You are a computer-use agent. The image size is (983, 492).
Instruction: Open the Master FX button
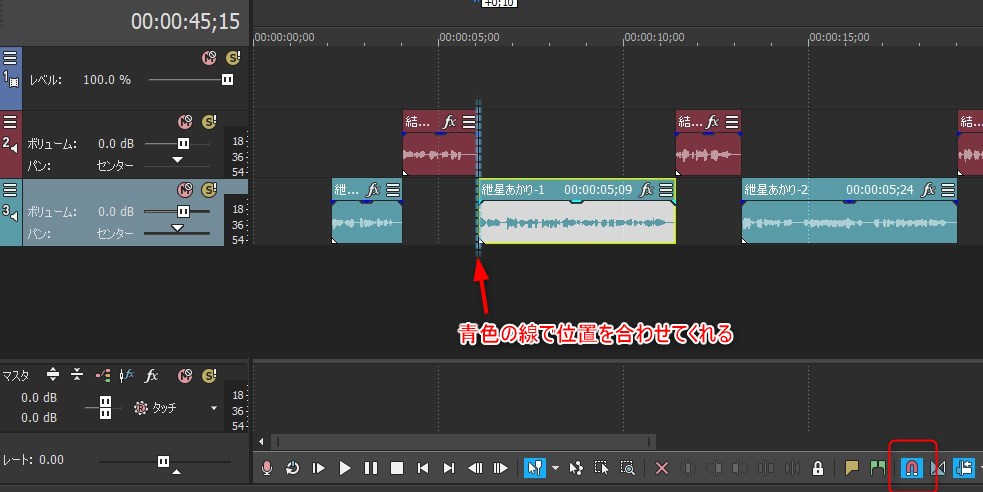(152, 375)
